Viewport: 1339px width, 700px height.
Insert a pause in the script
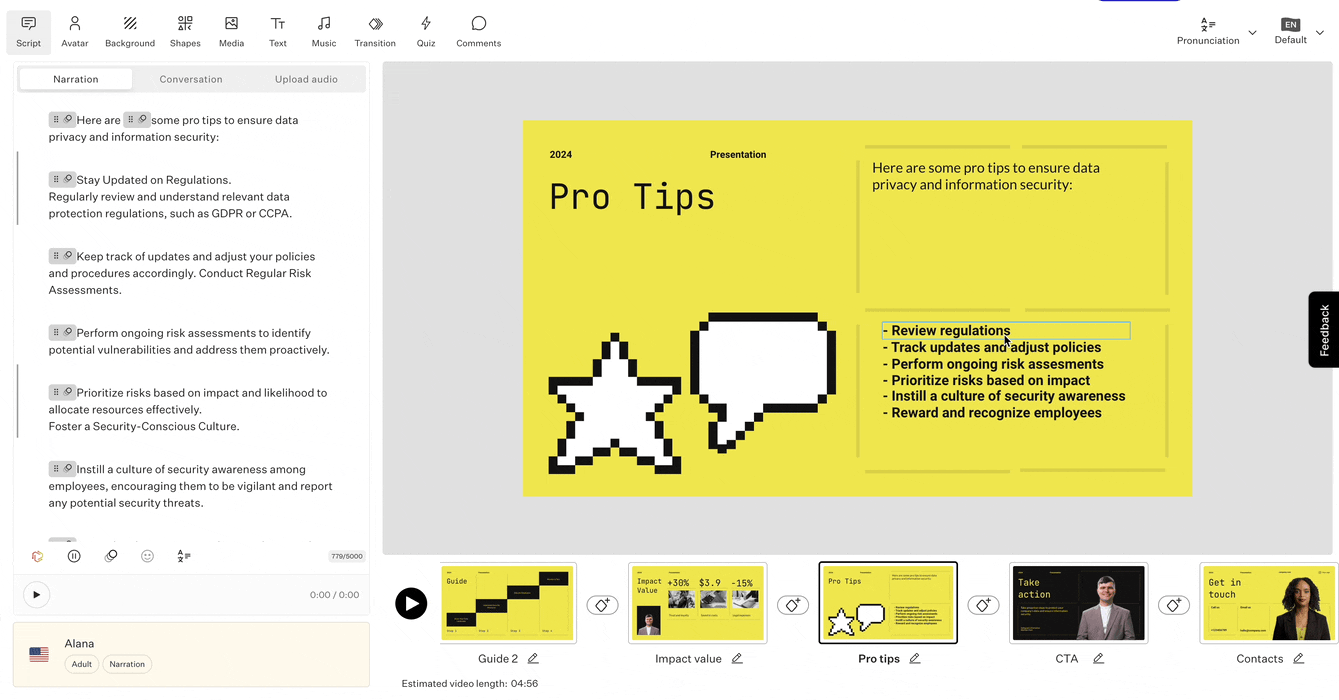tap(74, 556)
